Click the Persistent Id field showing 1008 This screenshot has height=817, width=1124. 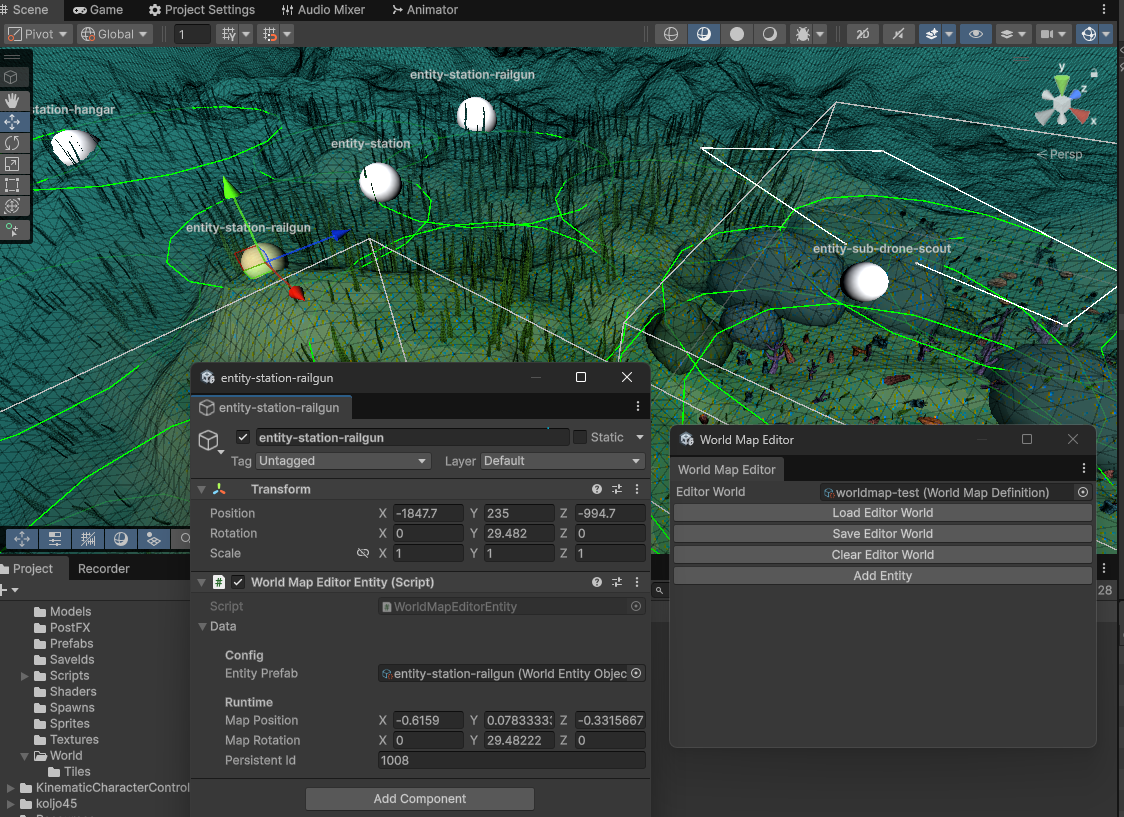click(x=511, y=760)
